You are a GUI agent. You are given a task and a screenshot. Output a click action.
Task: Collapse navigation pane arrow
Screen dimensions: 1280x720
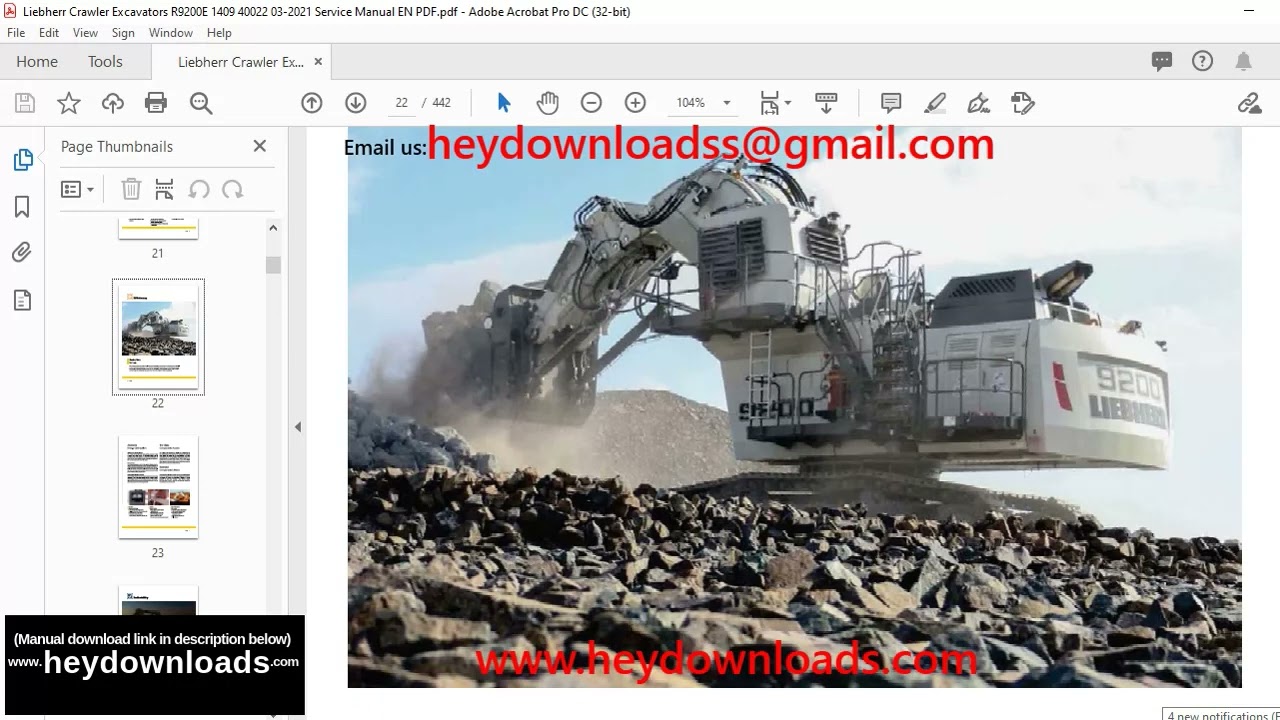(x=297, y=427)
